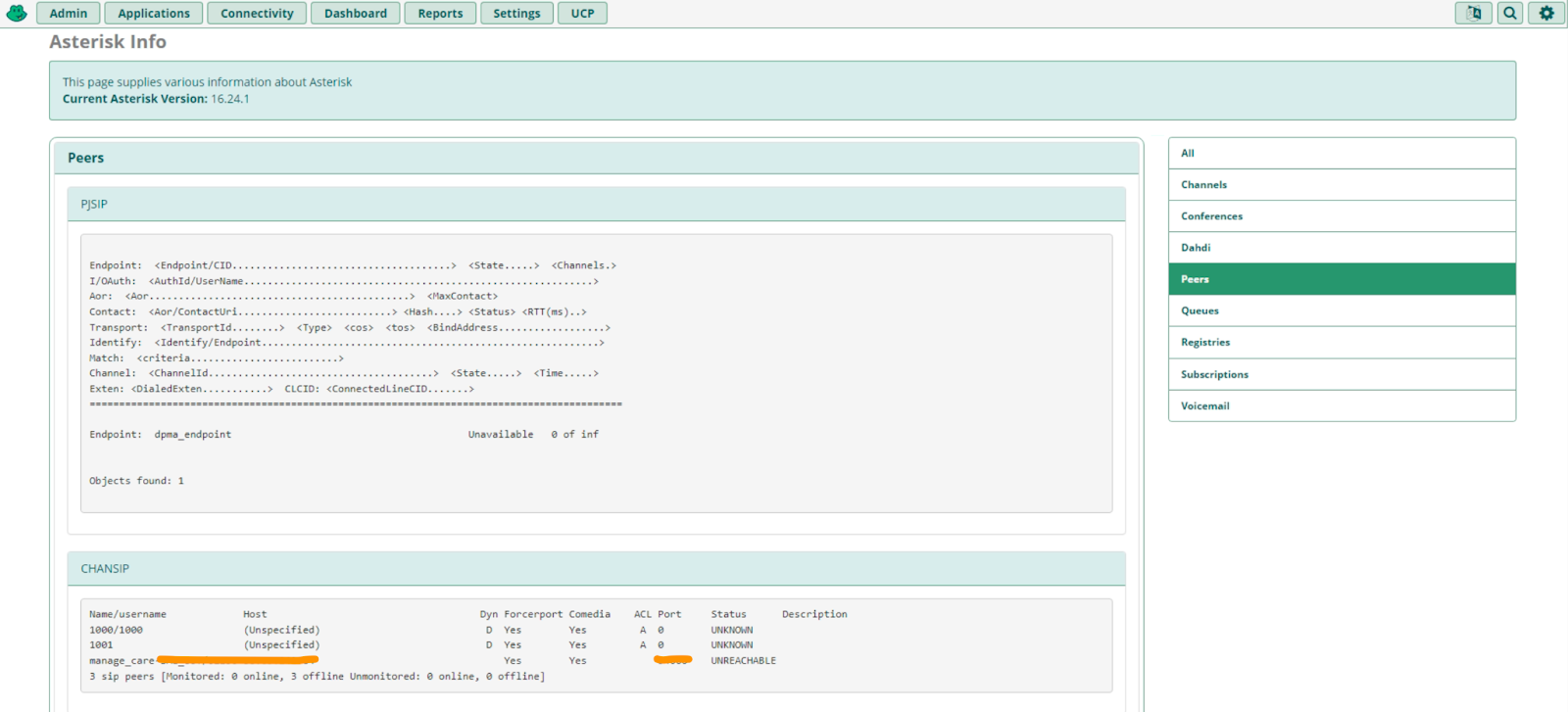
Task: Open the Settings menu
Action: pyautogui.click(x=516, y=13)
